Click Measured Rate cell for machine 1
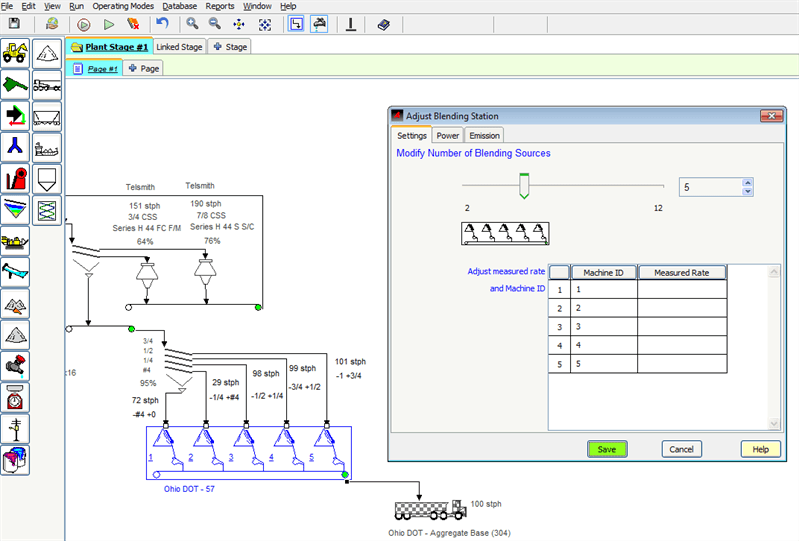 click(x=681, y=290)
